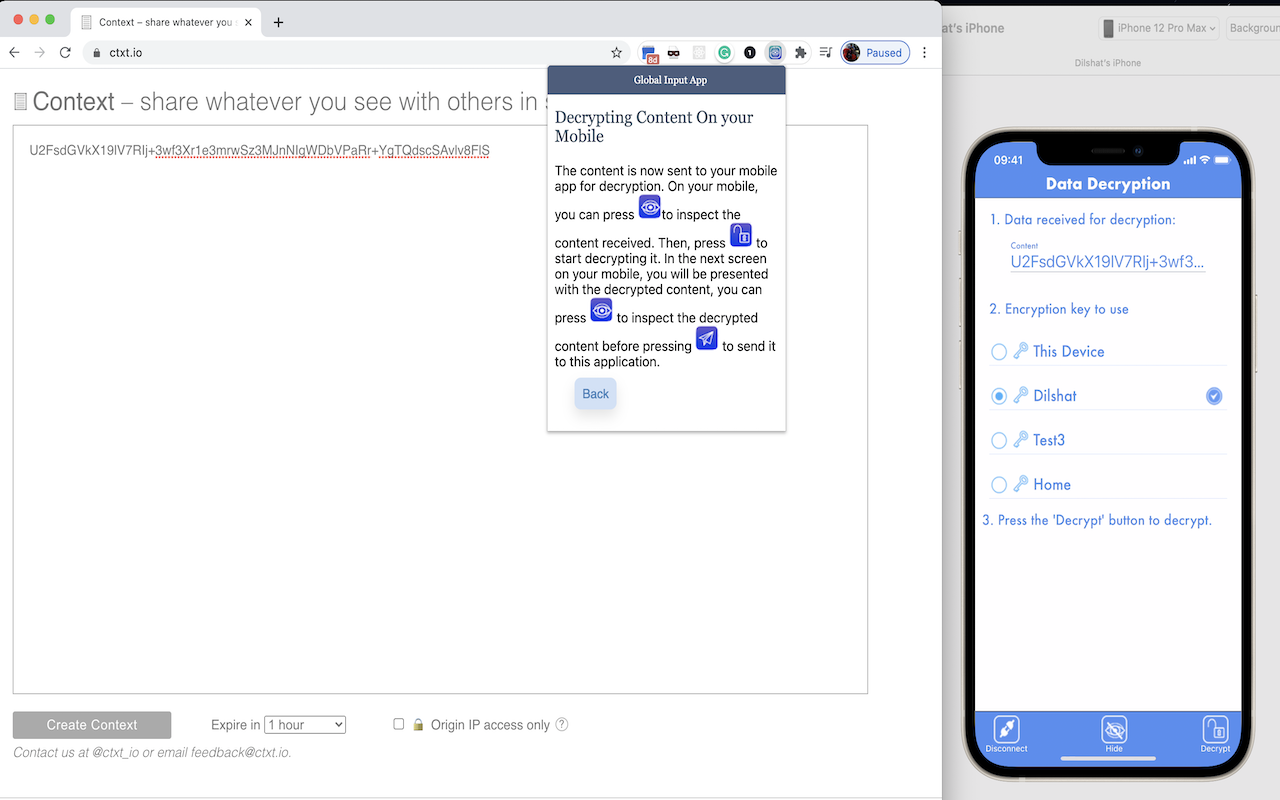Open the iPhone 12 Pro Max device selector
The height and width of the screenshot is (800, 1280).
(1159, 27)
